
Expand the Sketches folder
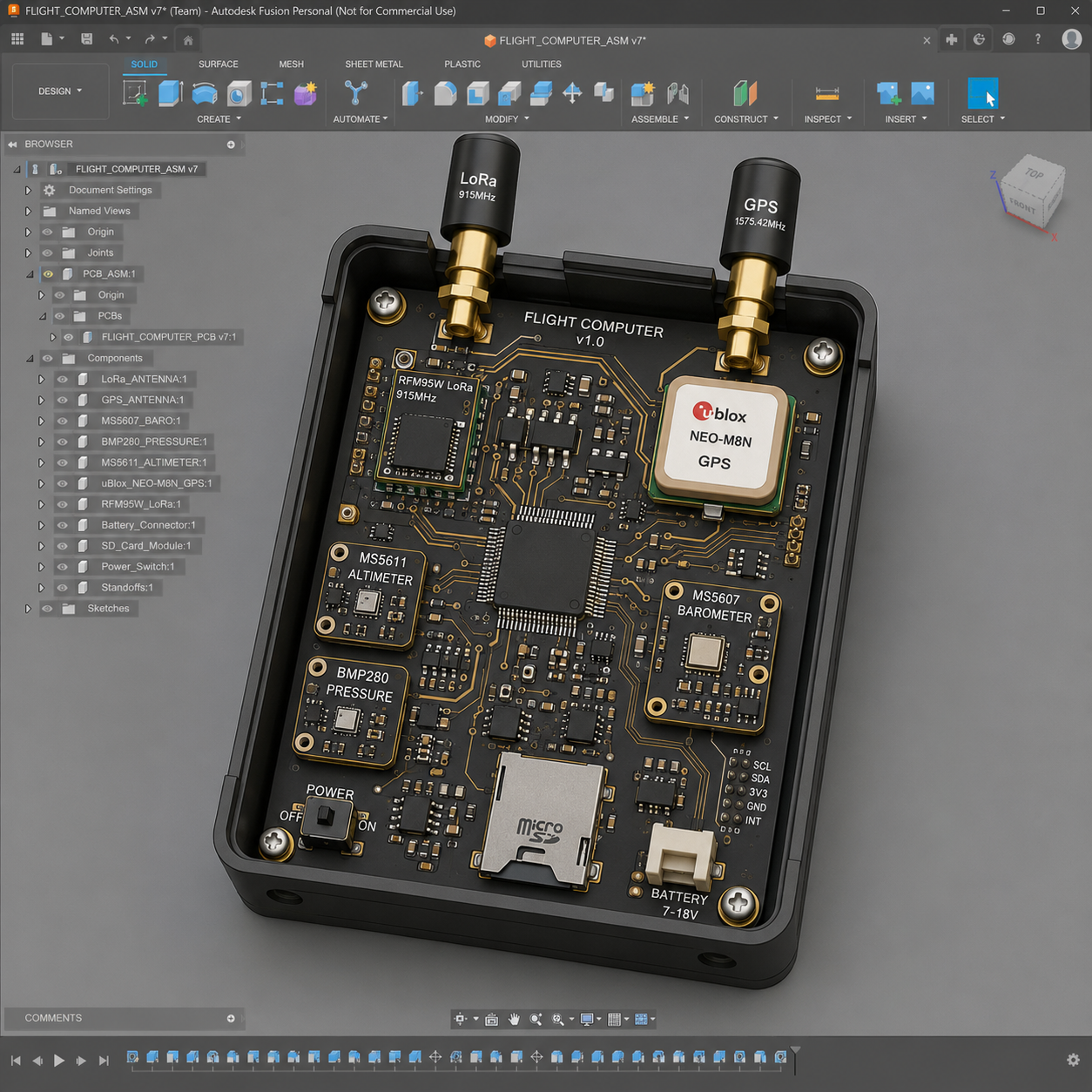[x=28, y=609]
